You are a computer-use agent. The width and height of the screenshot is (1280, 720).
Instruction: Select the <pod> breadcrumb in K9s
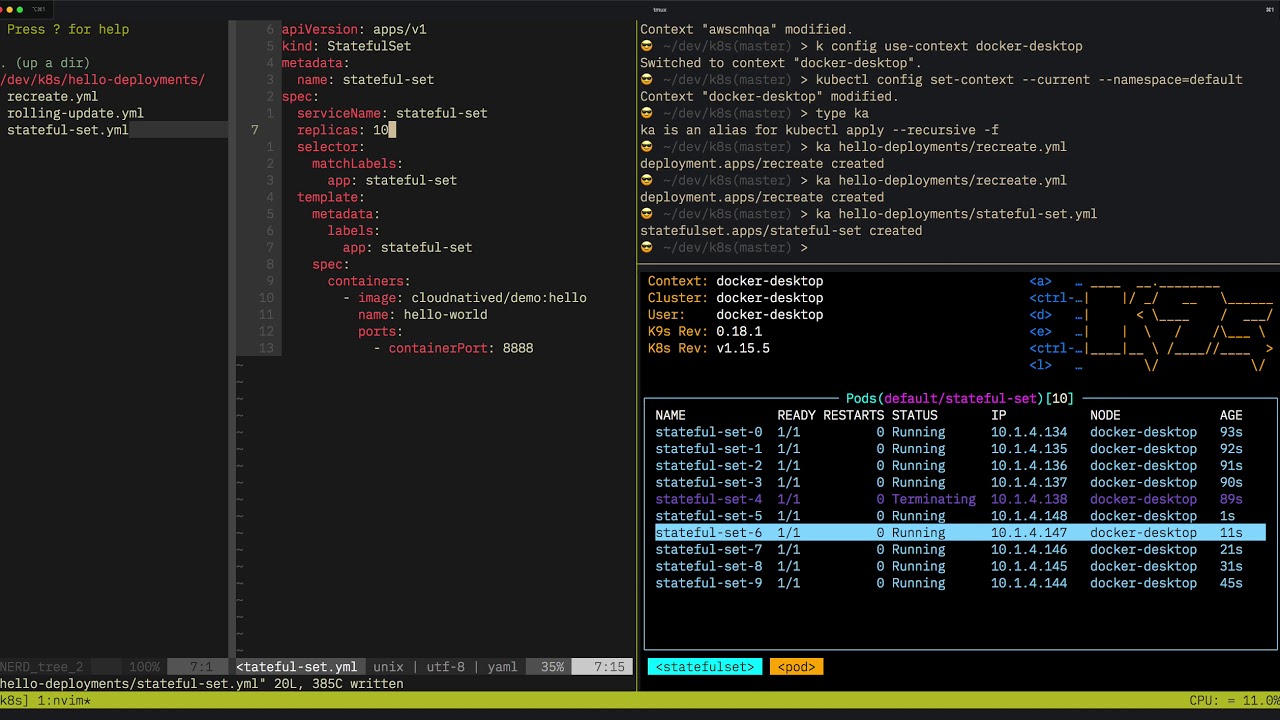pos(796,667)
